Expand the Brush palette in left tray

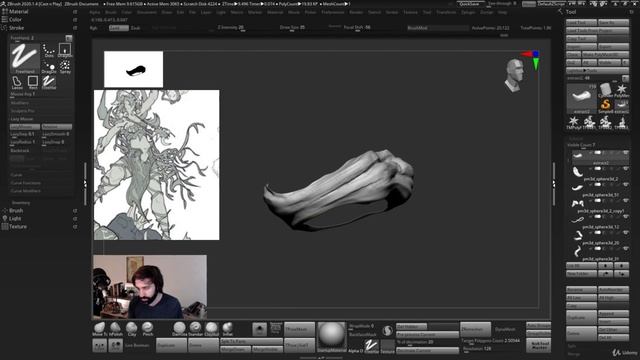pos(16,211)
